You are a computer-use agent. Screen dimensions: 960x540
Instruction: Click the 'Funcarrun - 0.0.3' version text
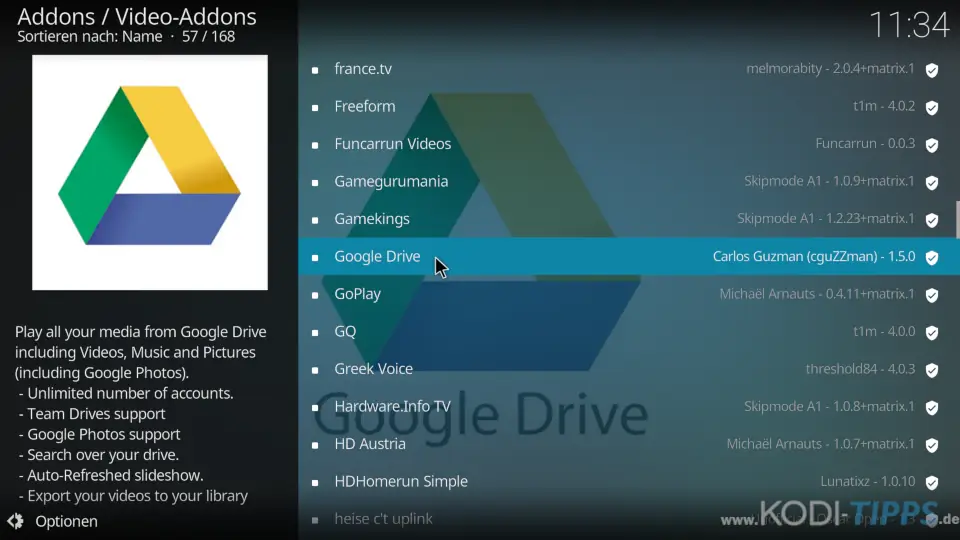coord(865,143)
